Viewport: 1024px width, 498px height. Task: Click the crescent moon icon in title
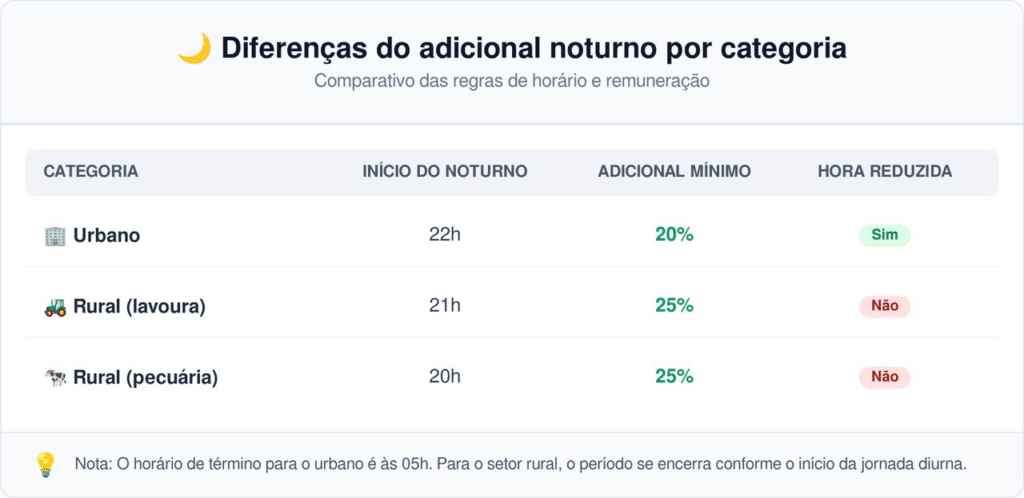point(195,49)
